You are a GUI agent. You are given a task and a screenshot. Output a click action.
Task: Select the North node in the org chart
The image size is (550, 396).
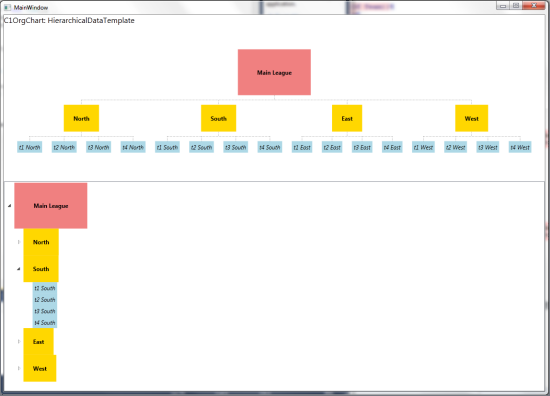[x=81, y=118]
